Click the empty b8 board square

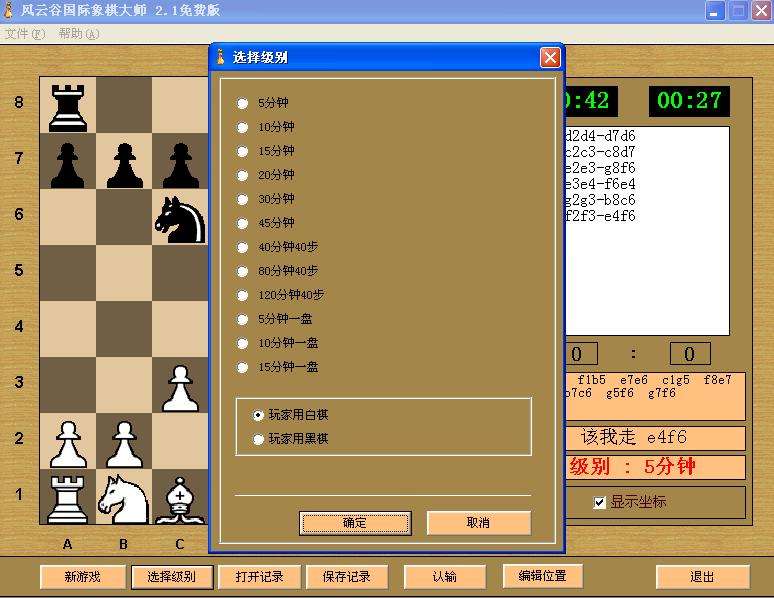tap(124, 105)
